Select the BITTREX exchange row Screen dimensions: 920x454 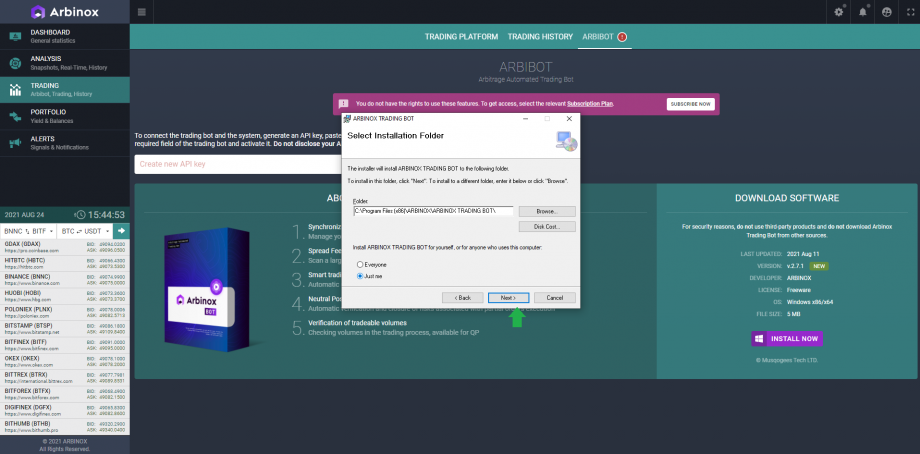click(x=65, y=378)
